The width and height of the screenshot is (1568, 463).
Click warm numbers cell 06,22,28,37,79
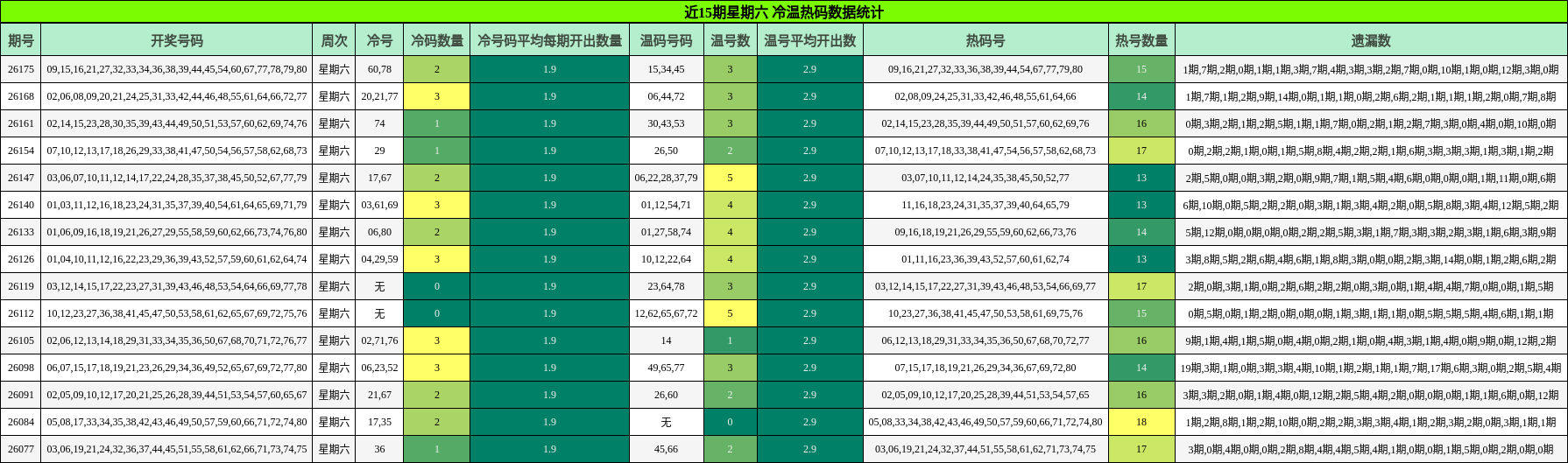click(666, 178)
